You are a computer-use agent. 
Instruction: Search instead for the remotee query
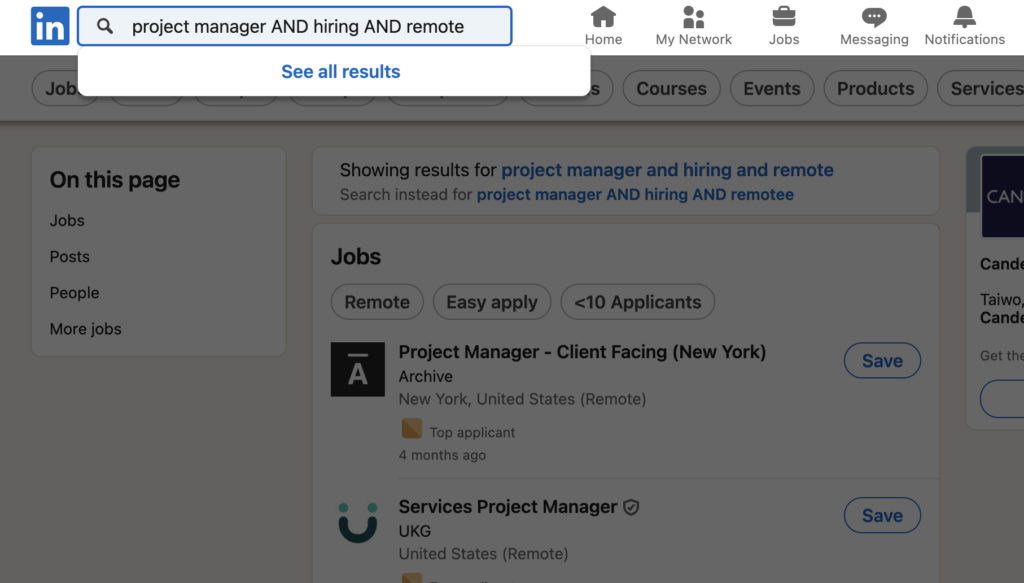point(635,195)
